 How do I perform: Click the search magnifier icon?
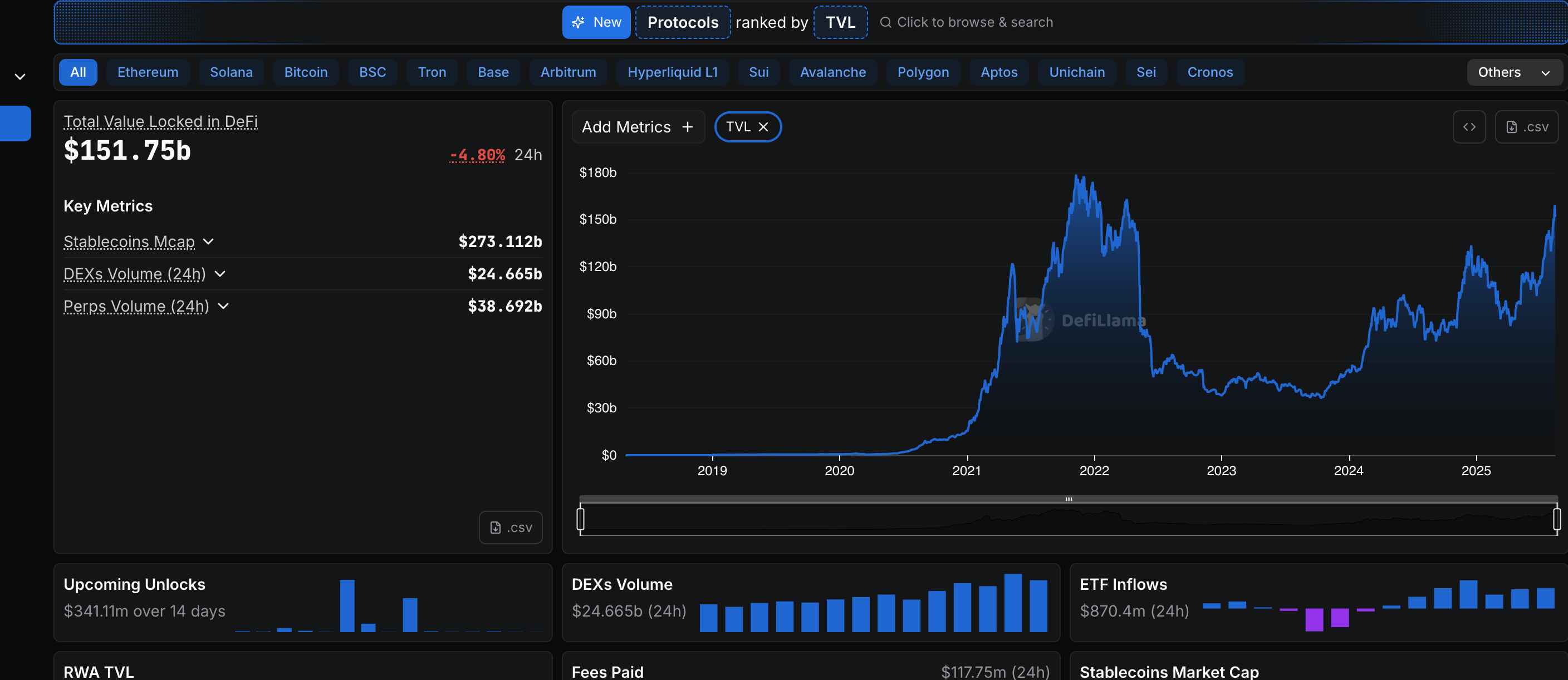886,22
